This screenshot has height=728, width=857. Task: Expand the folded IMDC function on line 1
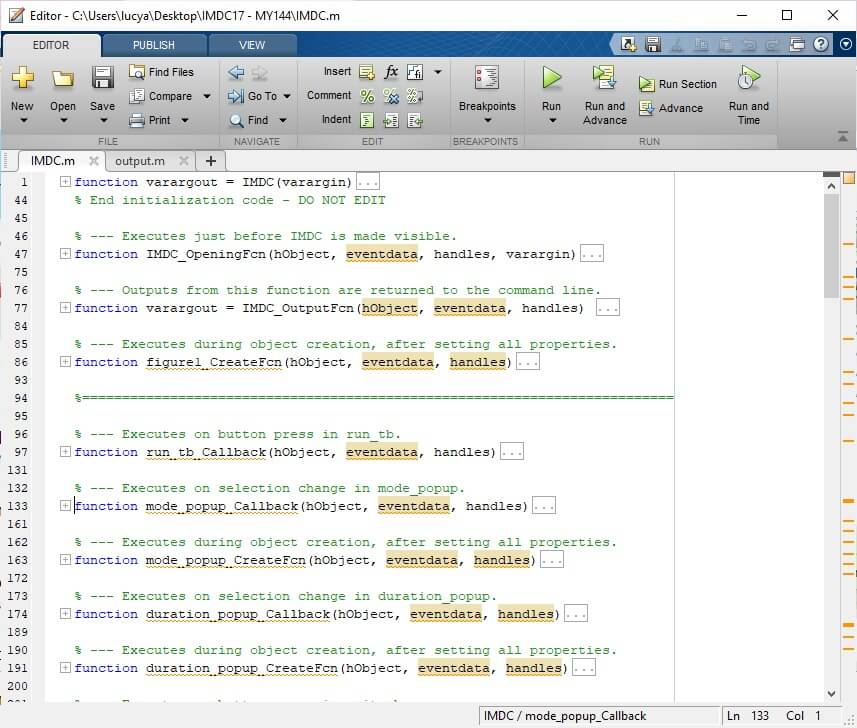point(65,181)
